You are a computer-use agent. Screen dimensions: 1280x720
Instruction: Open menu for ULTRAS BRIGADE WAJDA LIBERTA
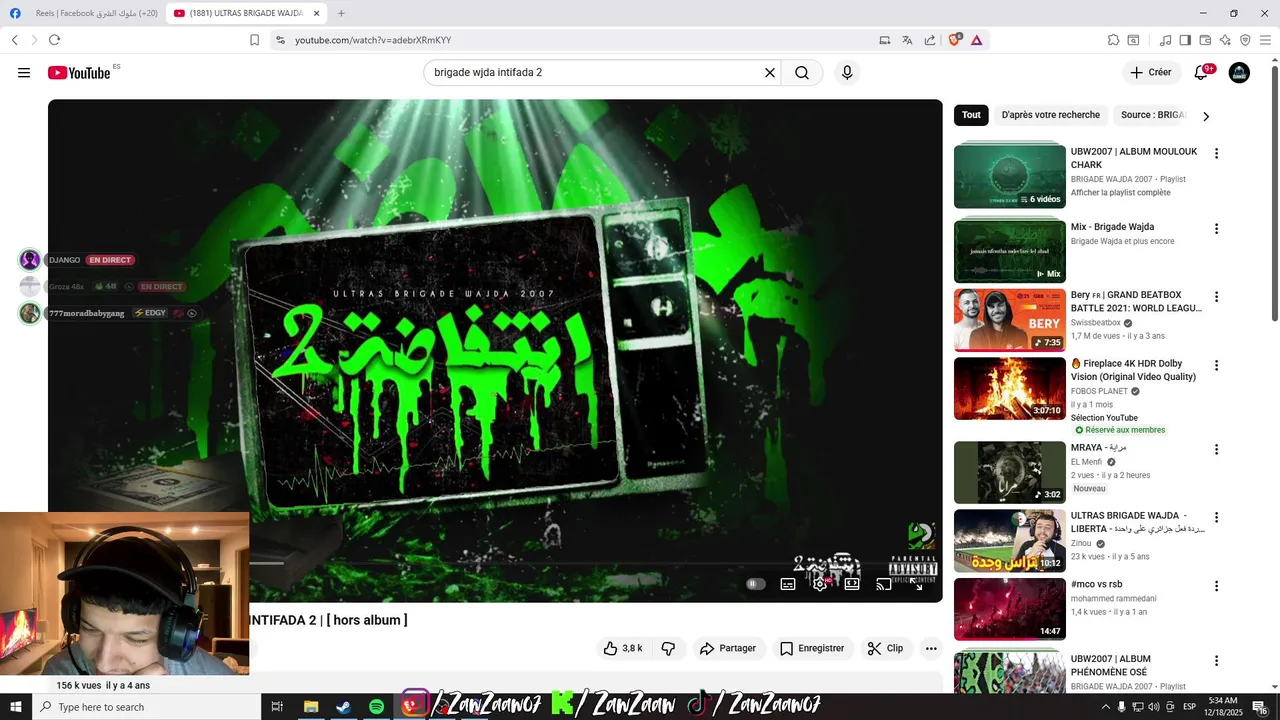(x=1216, y=518)
